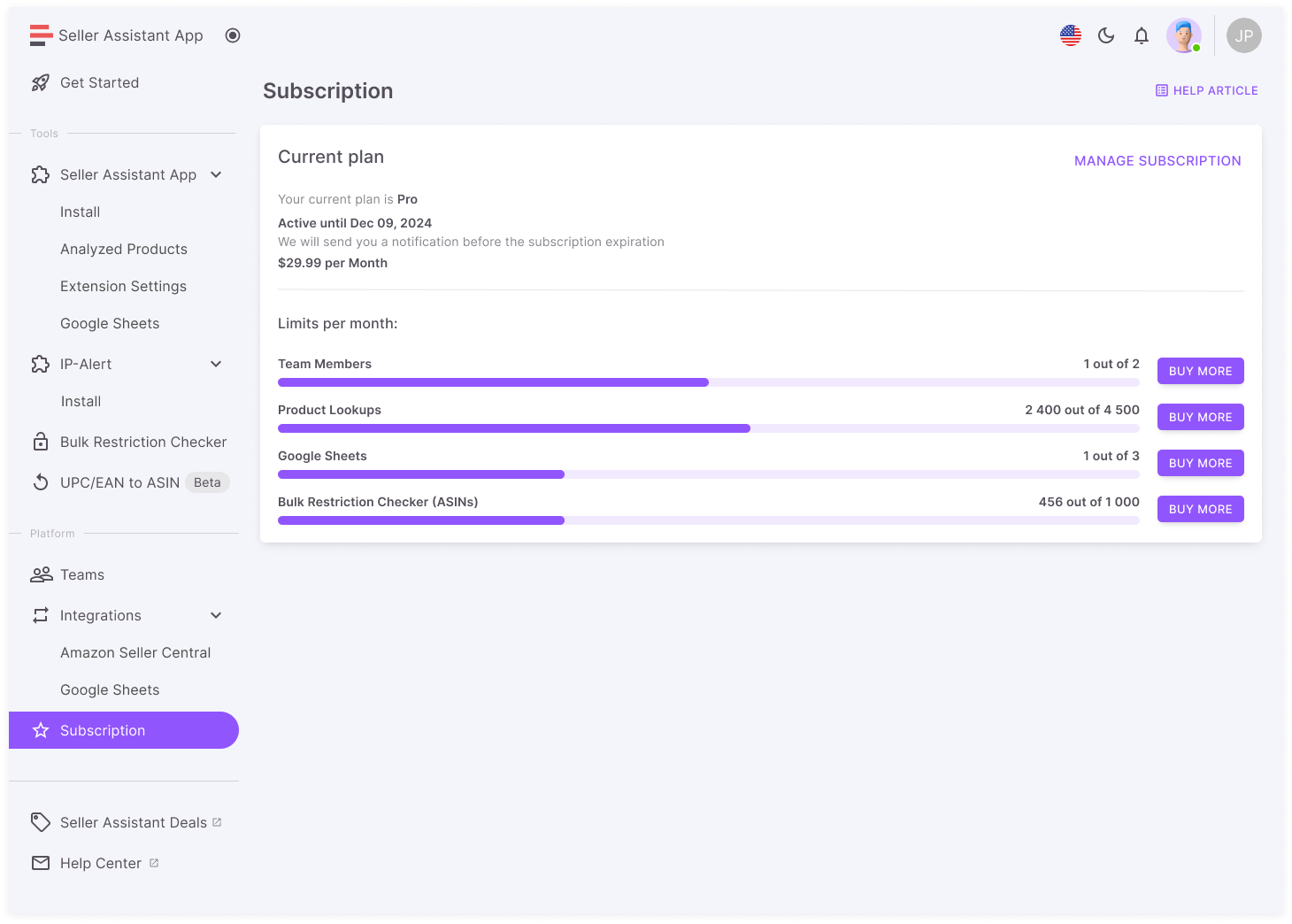Click the UPC/EAN to ASIN refresh icon
Image resolution: width=1292 pixels, height=924 pixels.
41,482
